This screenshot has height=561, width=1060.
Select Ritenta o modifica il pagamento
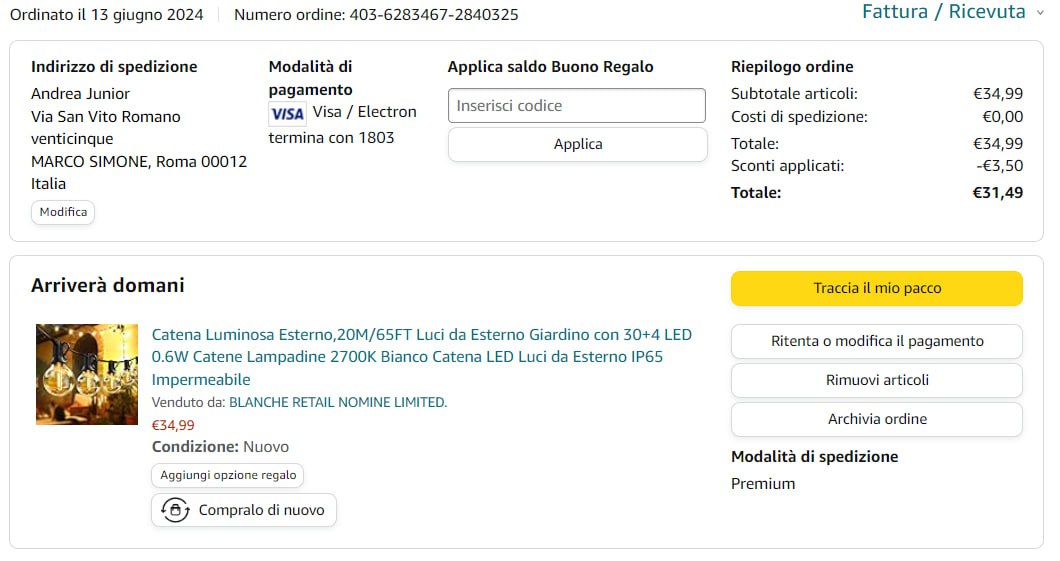876,341
